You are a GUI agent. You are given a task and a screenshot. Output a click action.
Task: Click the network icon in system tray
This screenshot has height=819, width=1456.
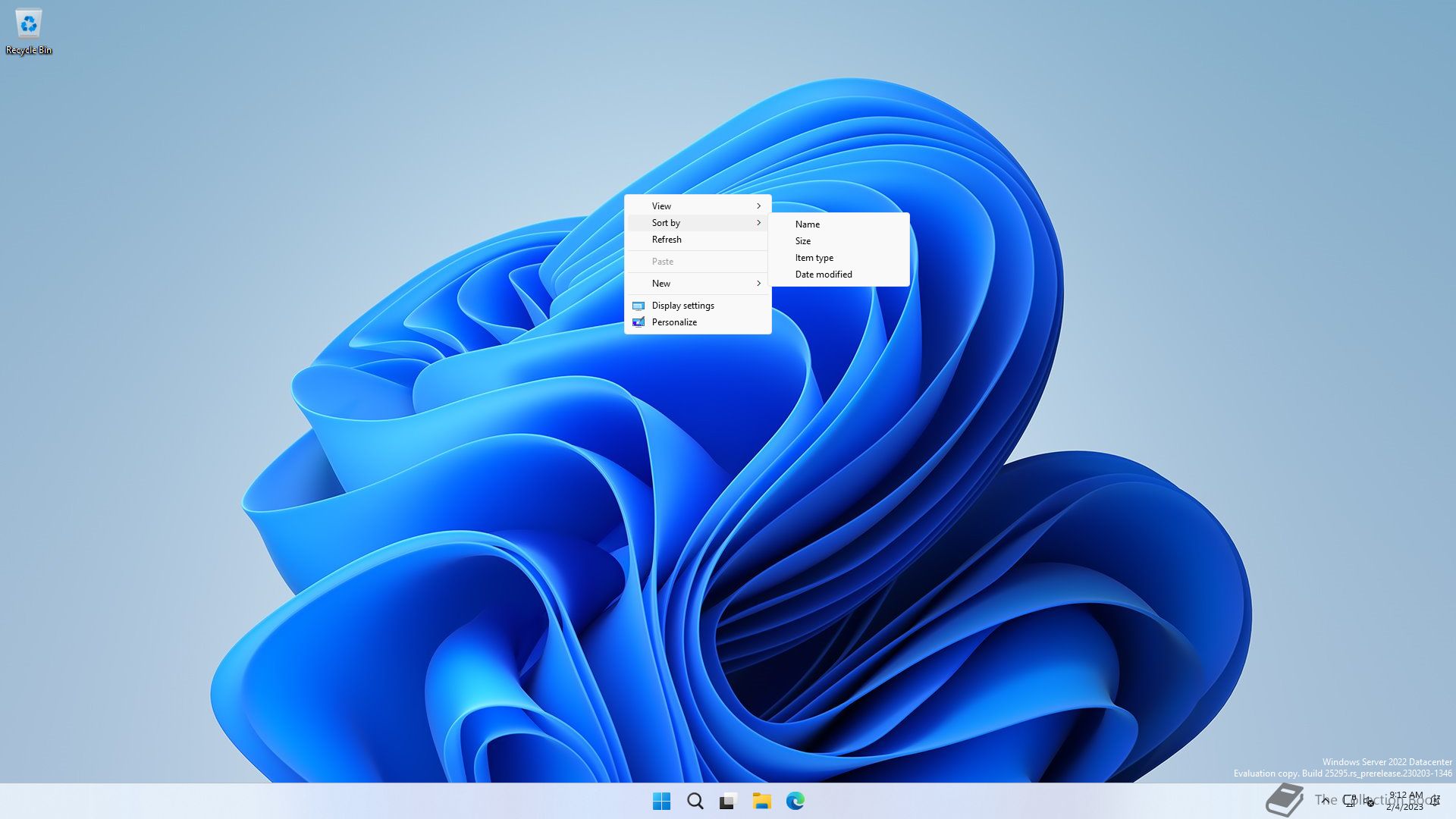pos(1350,801)
